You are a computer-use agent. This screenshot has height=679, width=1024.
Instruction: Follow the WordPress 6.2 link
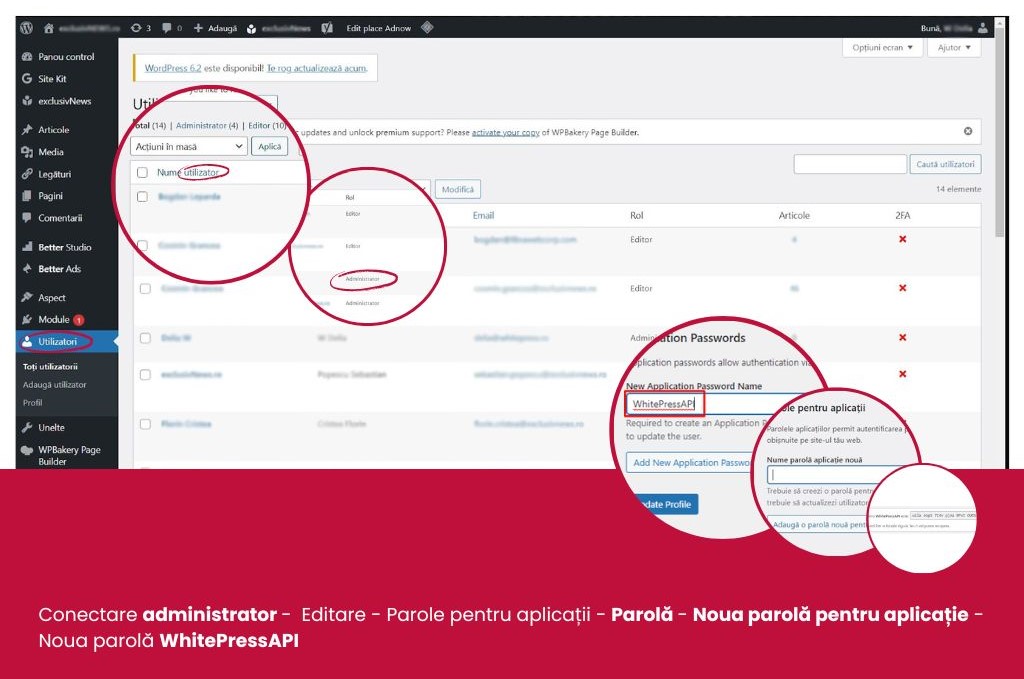[173, 68]
